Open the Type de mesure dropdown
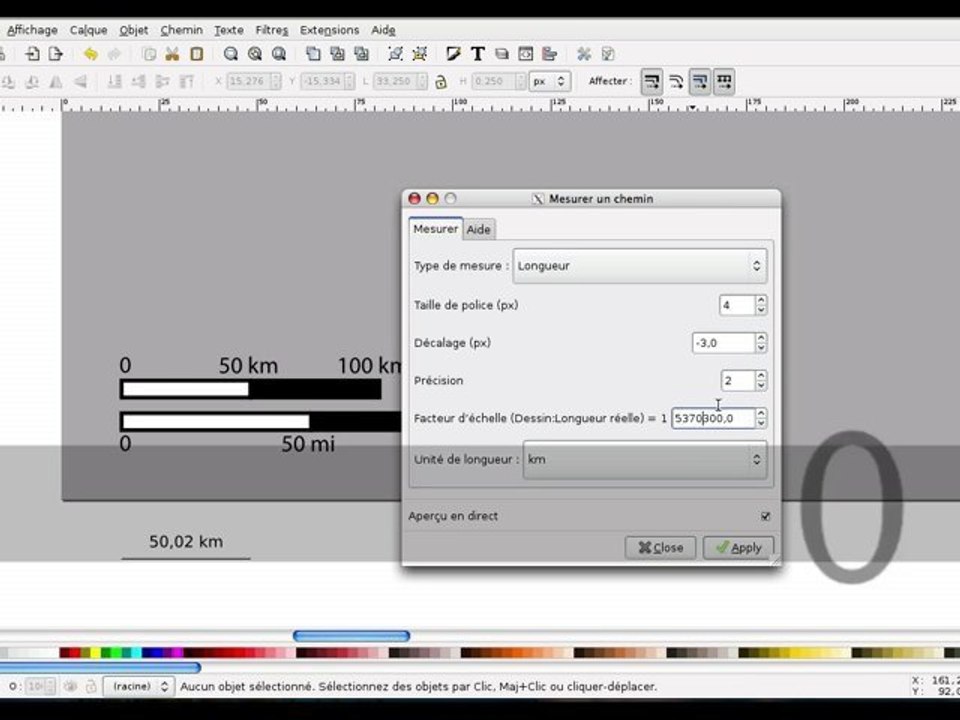The width and height of the screenshot is (960, 720). pyautogui.click(x=640, y=266)
